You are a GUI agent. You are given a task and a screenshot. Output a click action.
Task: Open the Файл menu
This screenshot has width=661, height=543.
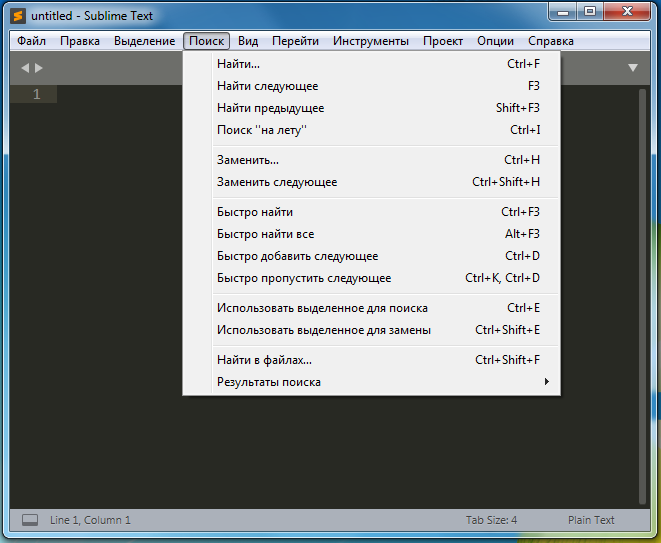(31, 41)
